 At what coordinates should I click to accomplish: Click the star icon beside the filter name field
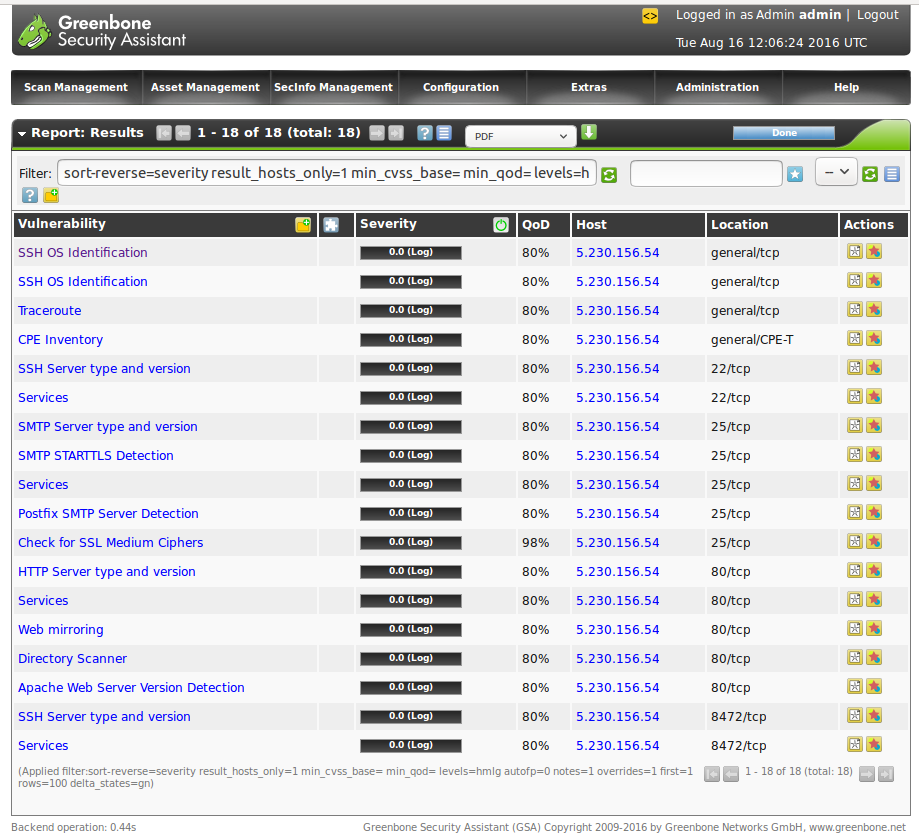click(795, 174)
